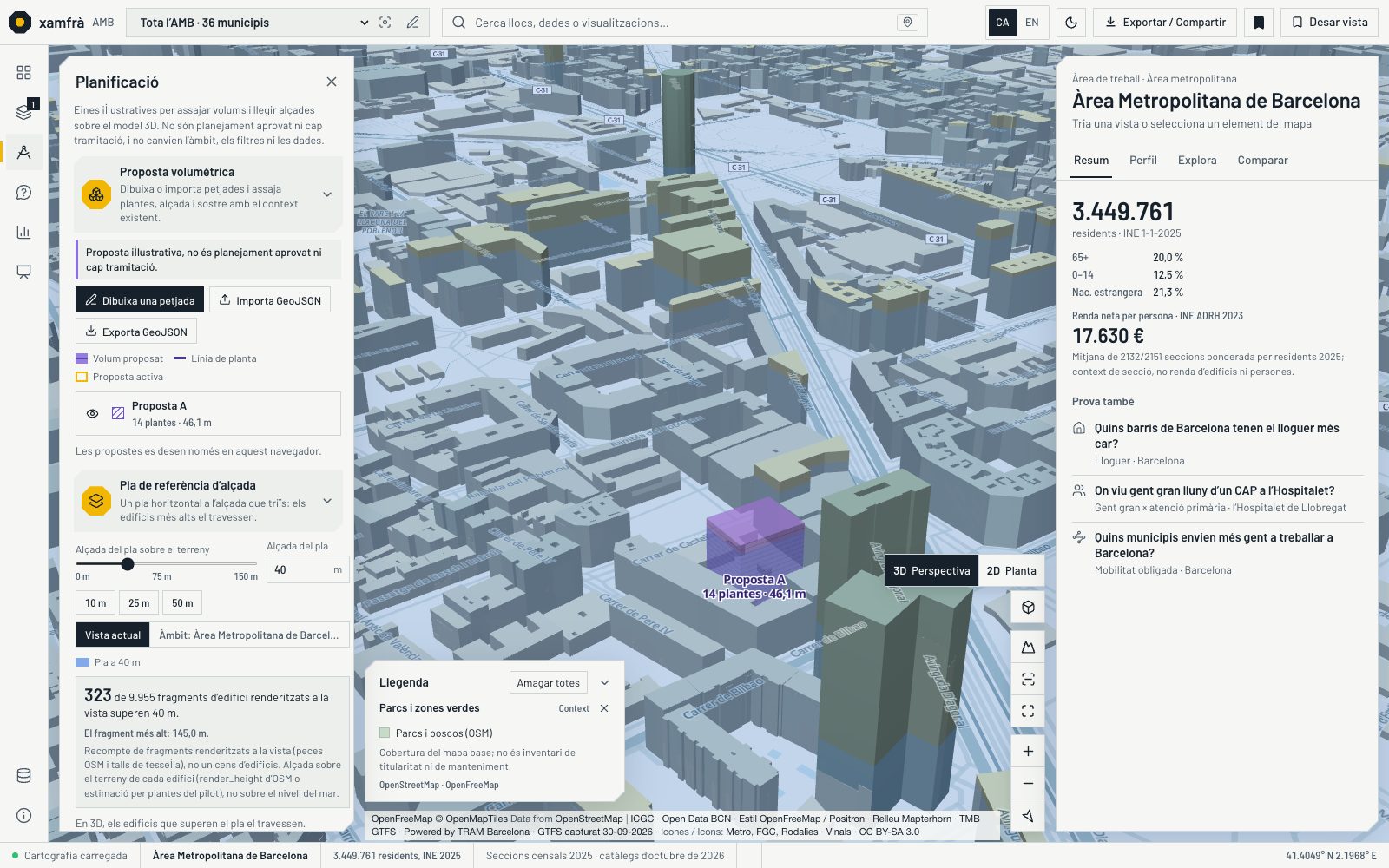Click Dibuixa una petjada button
Screen dimensions: 1389x868
coord(140,300)
